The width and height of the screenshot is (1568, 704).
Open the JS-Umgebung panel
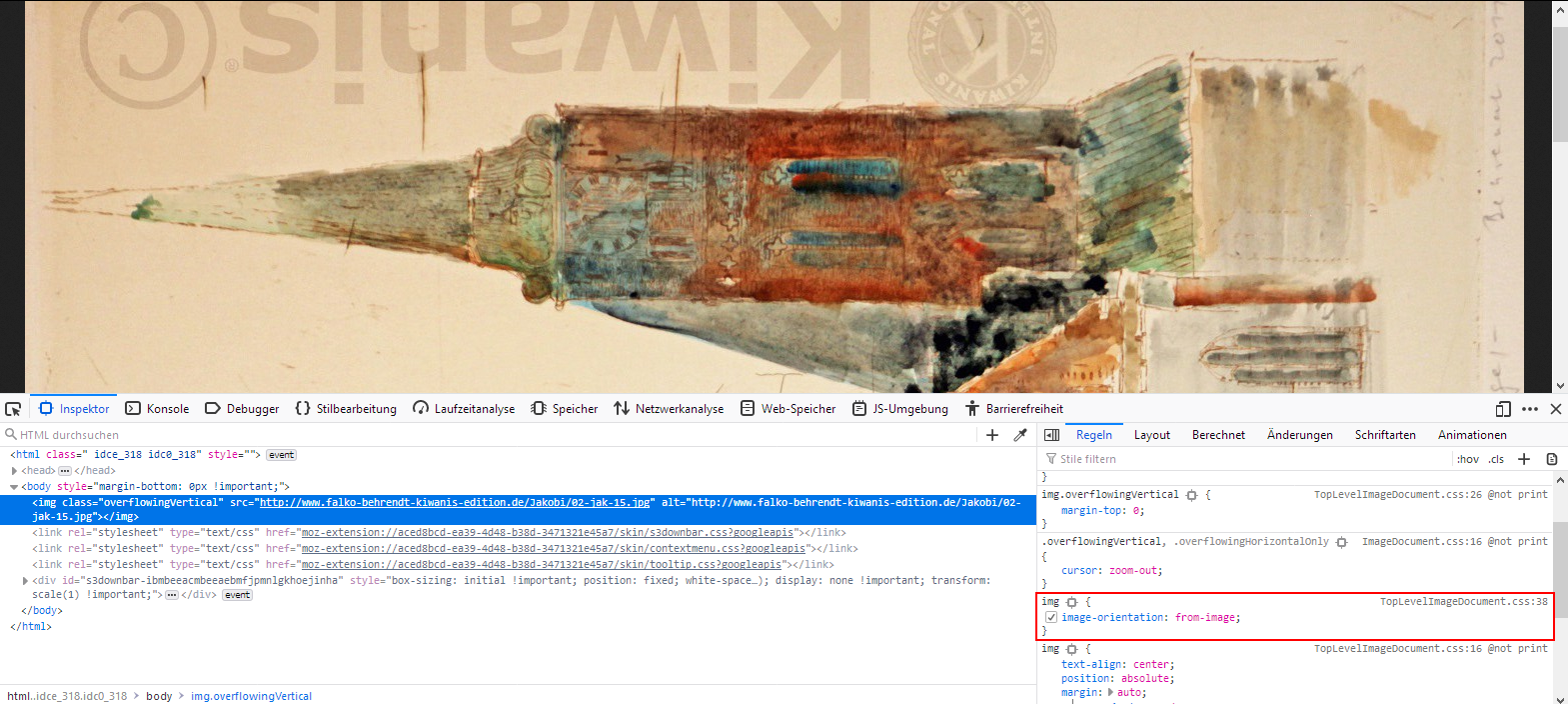900,409
